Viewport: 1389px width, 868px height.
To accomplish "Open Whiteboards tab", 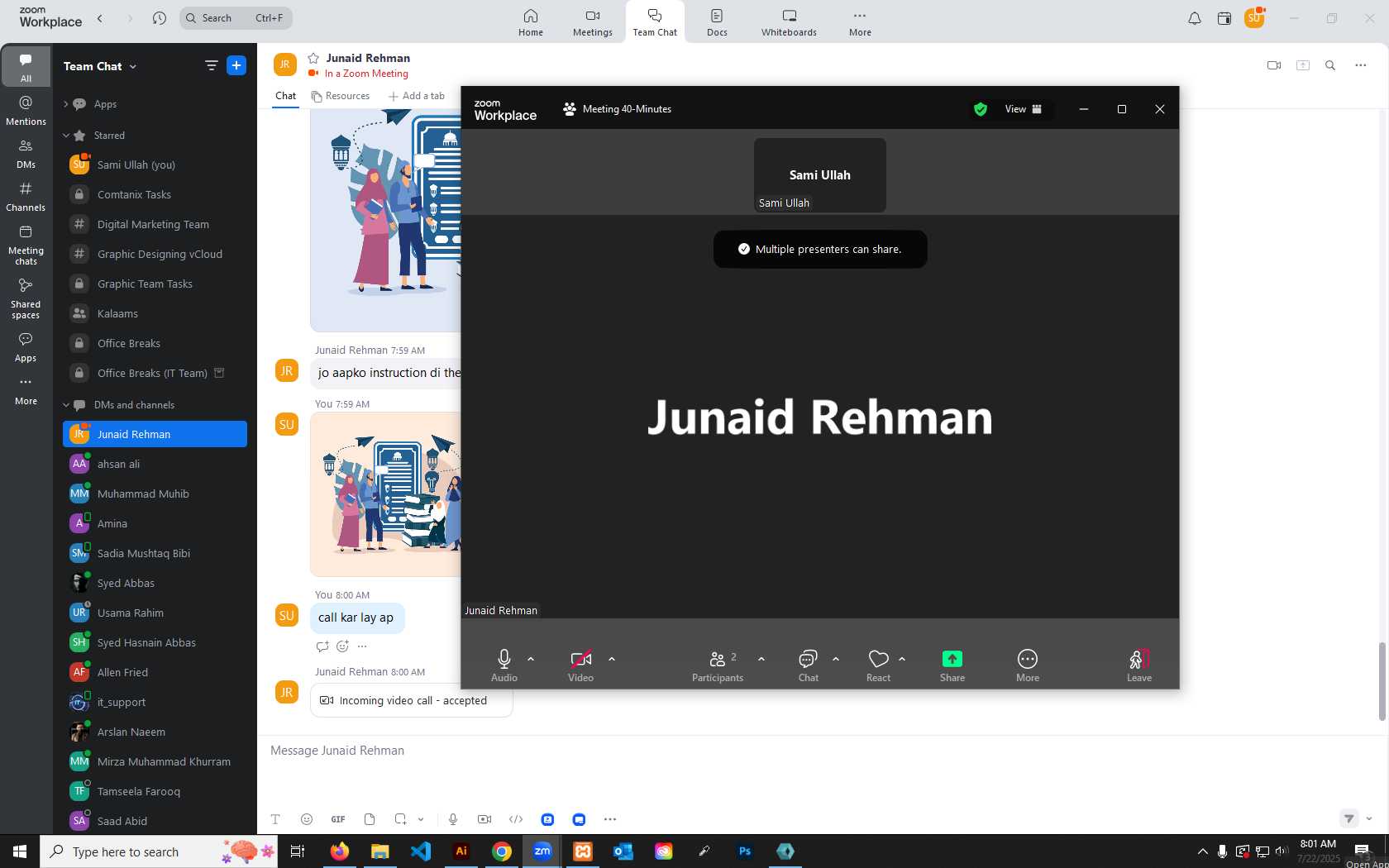I will [x=789, y=22].
